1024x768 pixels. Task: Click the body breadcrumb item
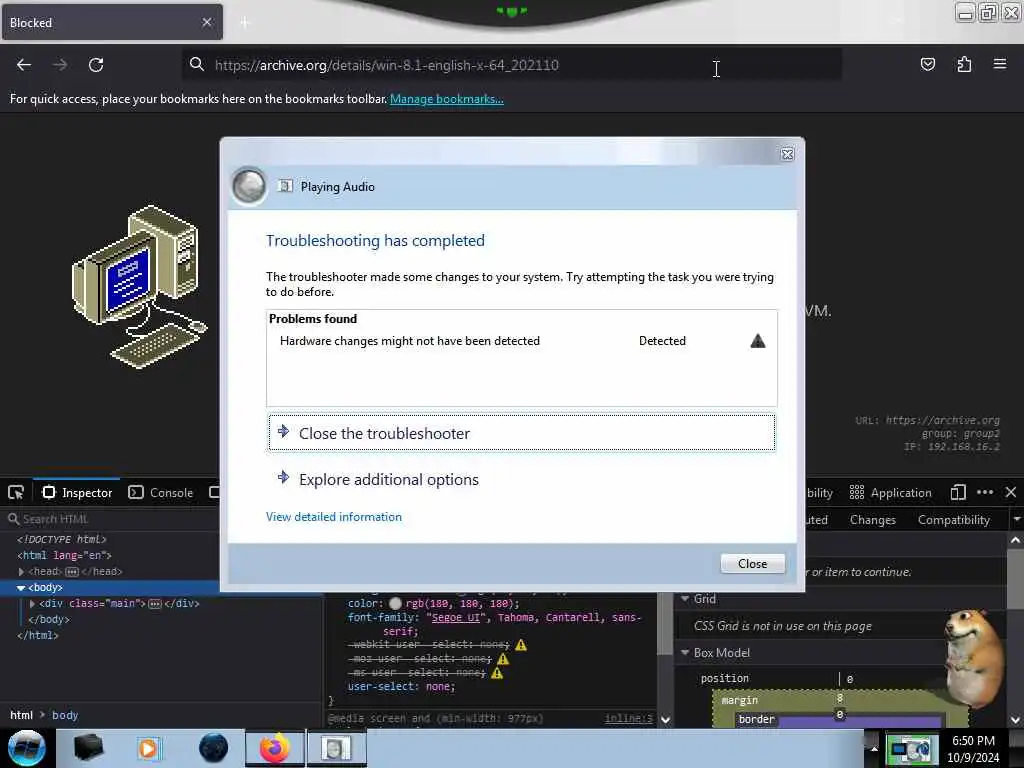pyautogui.click(x=65, y=715)
